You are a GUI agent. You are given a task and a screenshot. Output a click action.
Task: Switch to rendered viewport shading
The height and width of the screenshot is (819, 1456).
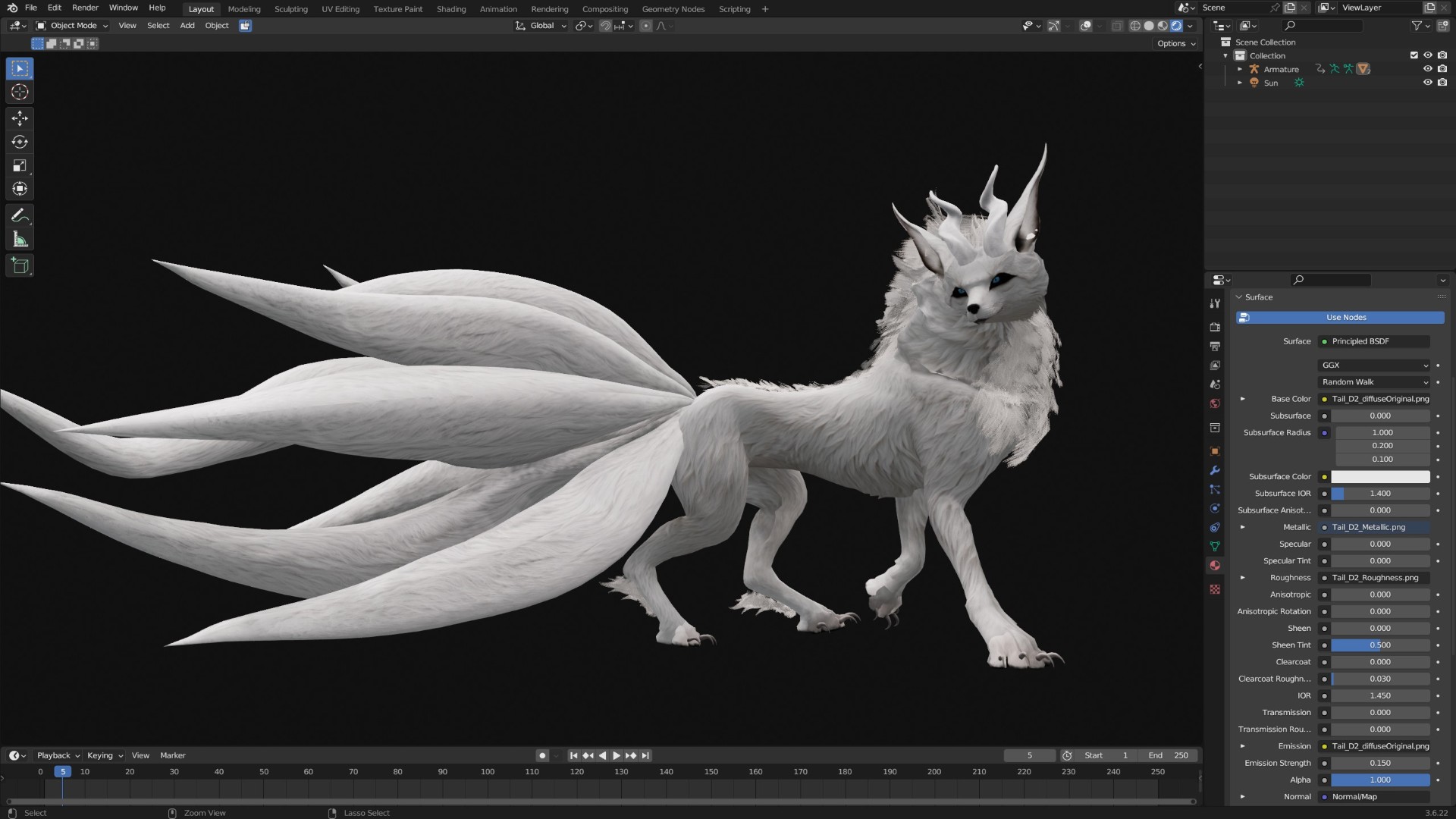tap(1176, 26)
